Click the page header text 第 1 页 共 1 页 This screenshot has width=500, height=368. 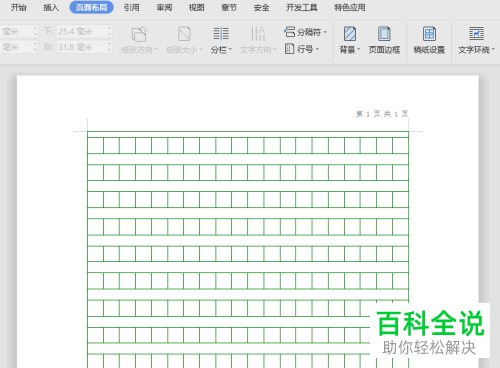pyautogui.click(x=382, y=114)
